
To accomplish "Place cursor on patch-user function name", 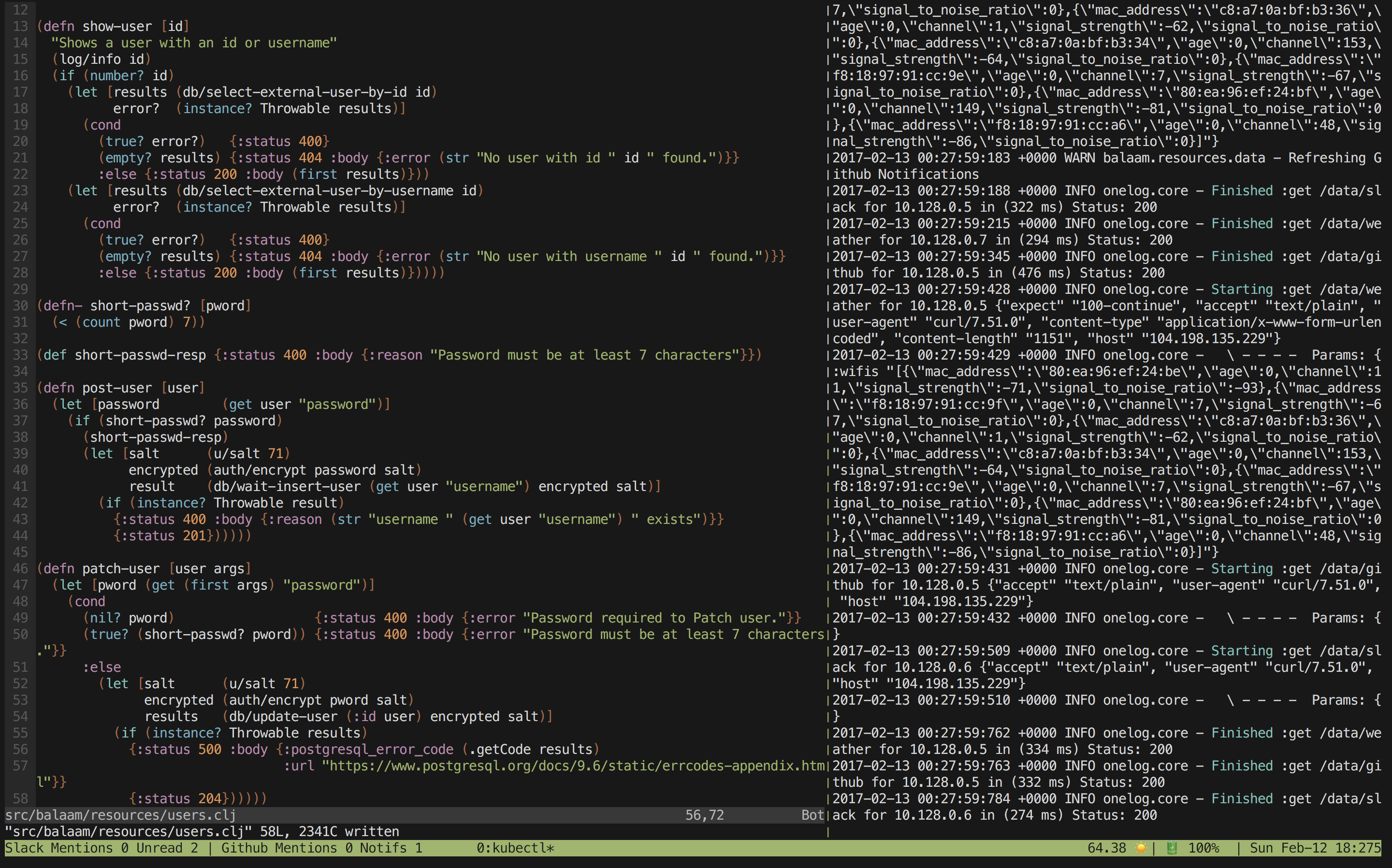I will coord(121,569).
